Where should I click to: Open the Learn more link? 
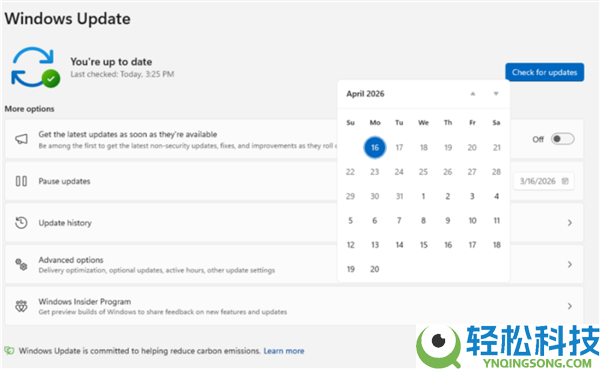[x=284, y=351]
